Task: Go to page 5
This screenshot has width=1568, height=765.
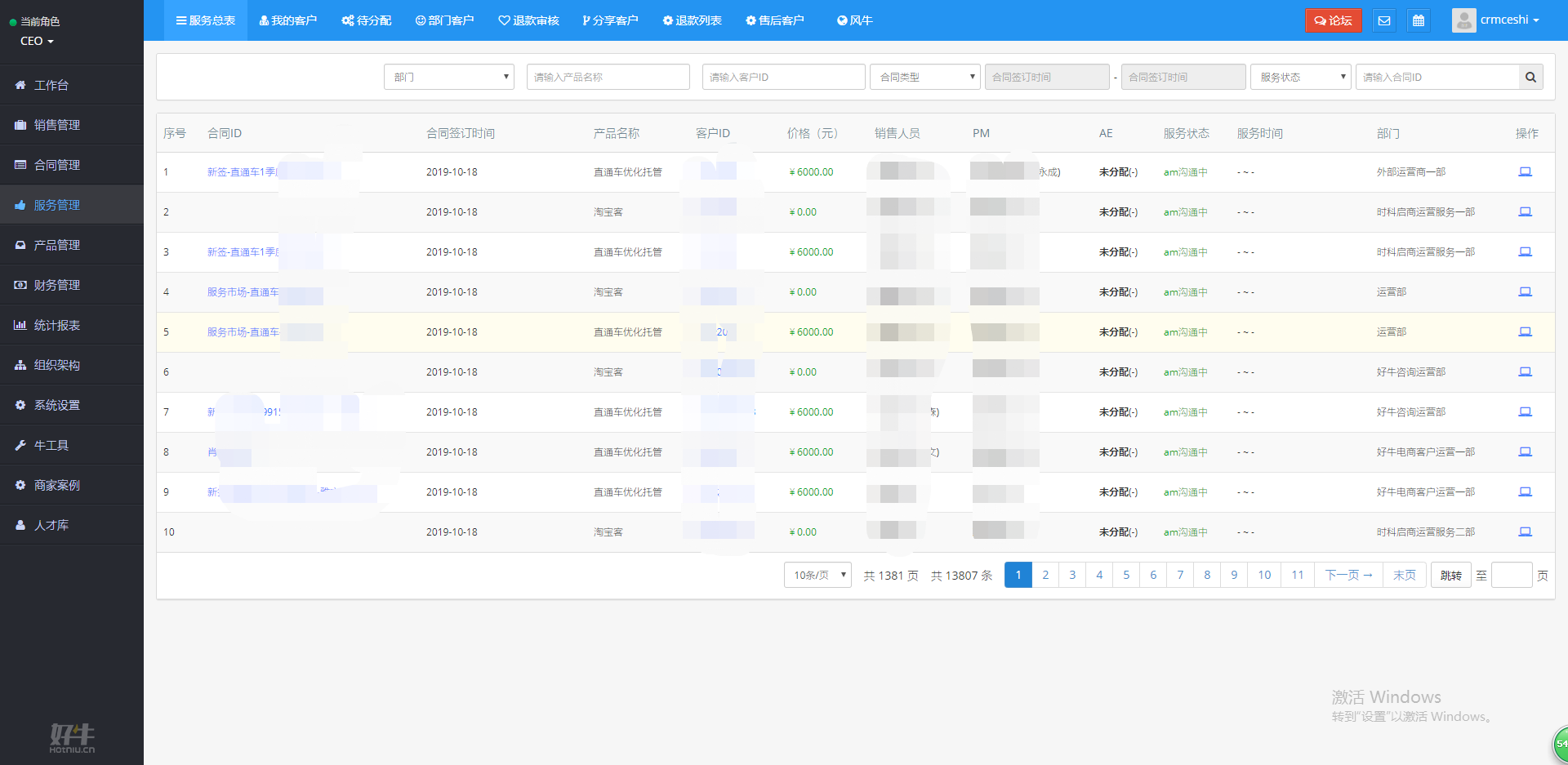Action: coord(1126,575)
